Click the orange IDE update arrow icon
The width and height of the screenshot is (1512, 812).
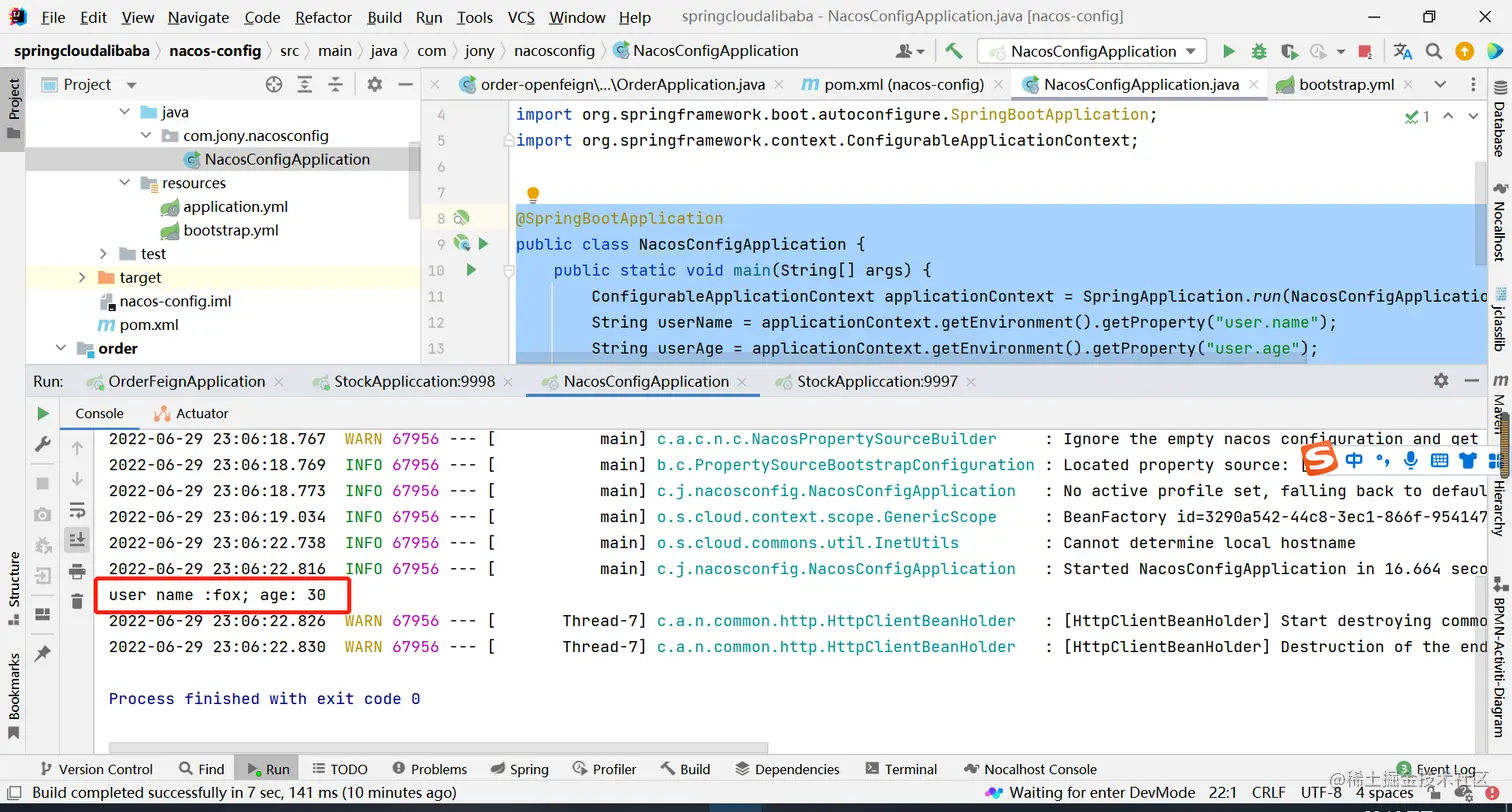[x=1464, y=51]
